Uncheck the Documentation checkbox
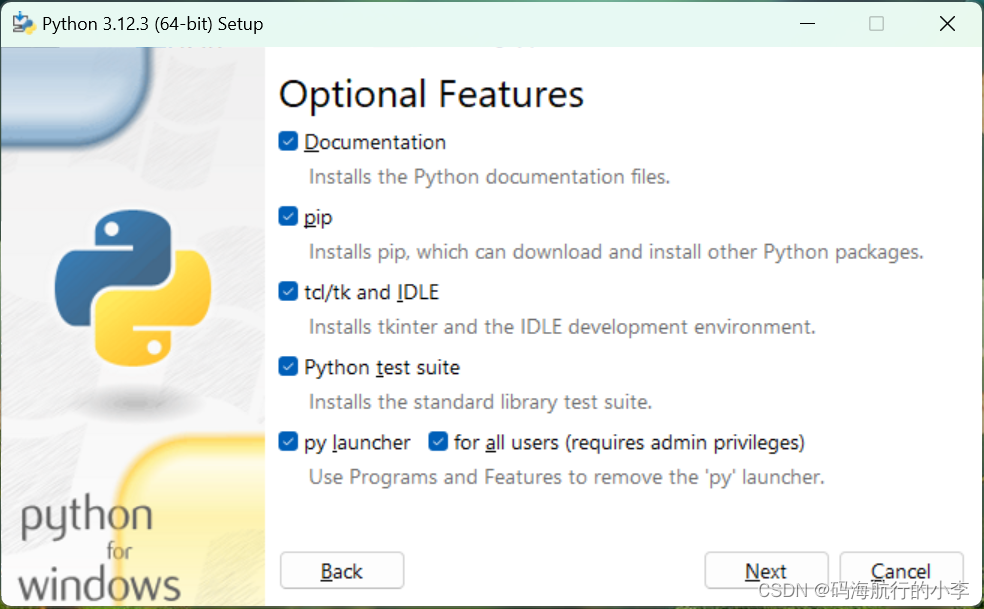This screenshot has width=984, height=609. (288, 141)
